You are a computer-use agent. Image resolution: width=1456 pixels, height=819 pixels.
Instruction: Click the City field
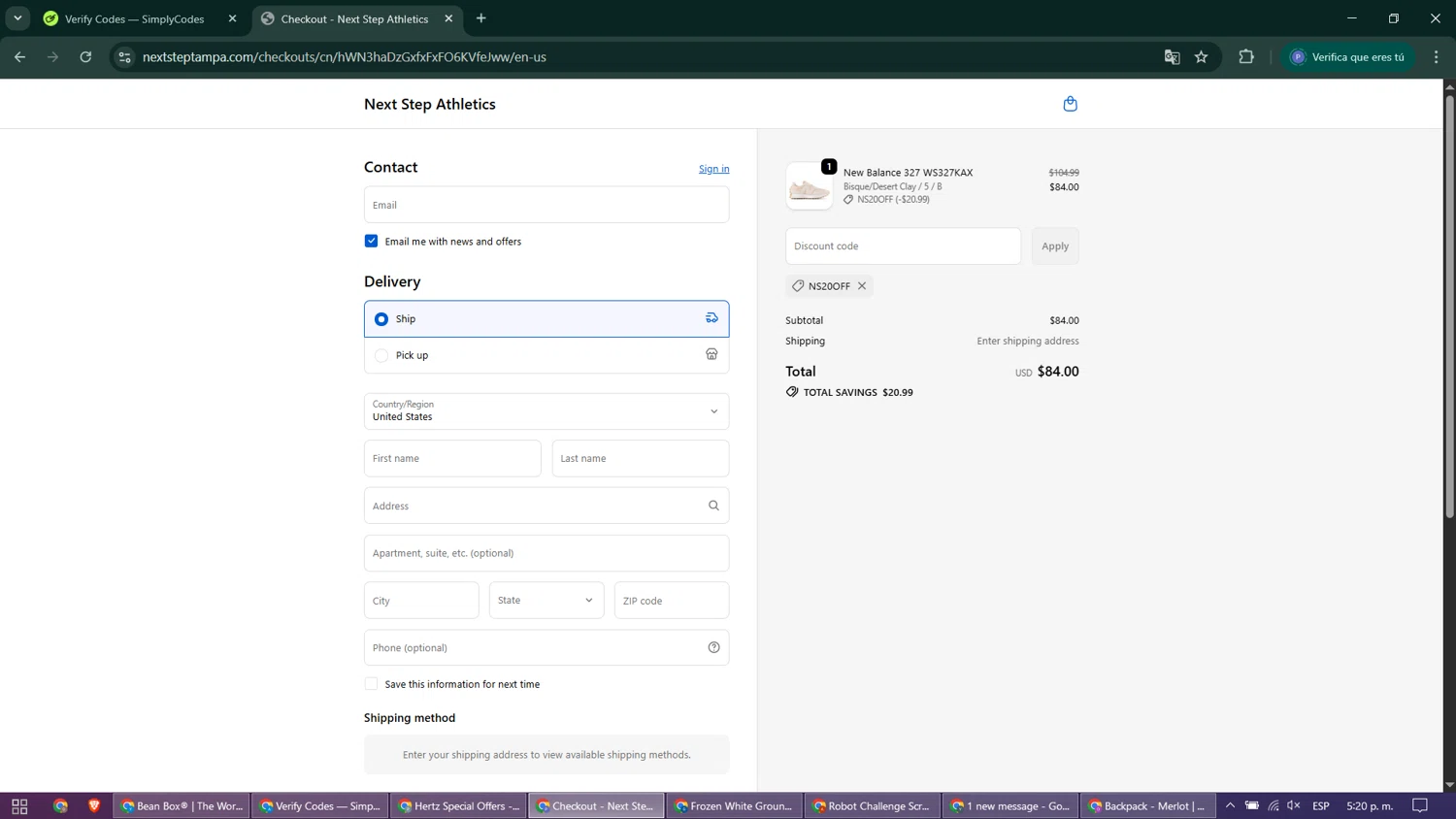tap(421, 601)
